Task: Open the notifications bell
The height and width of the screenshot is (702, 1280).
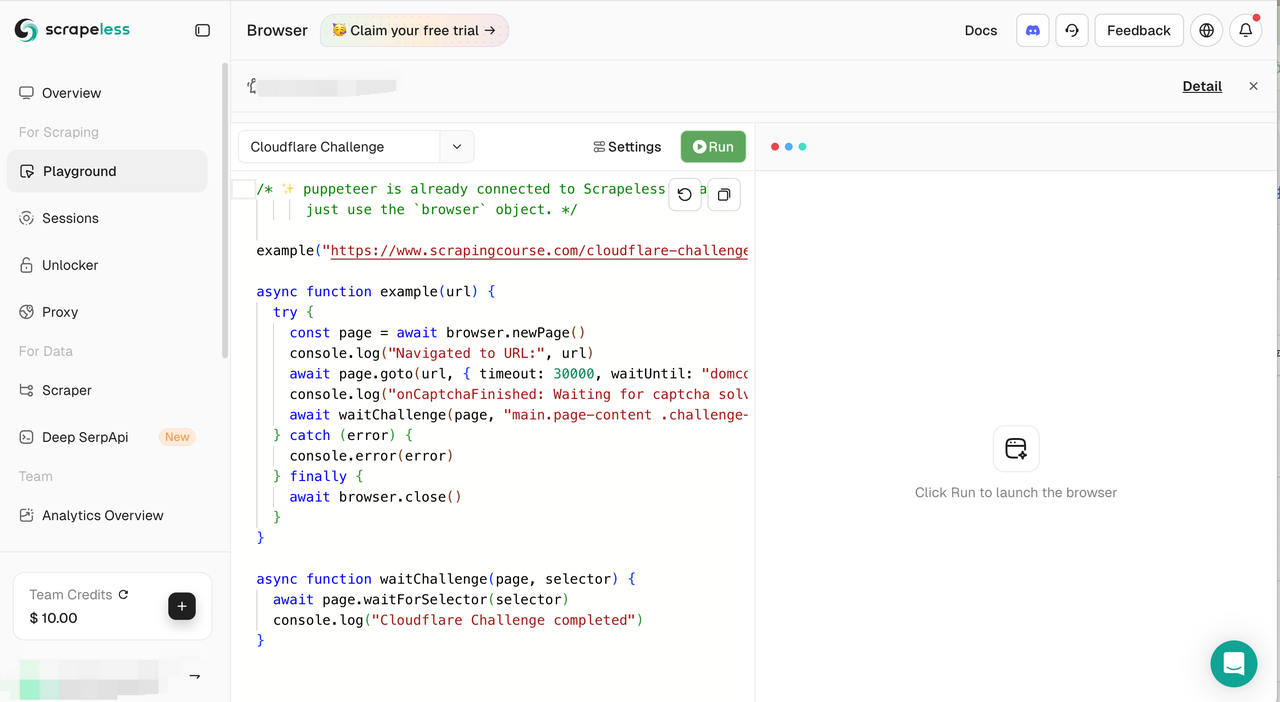Action: tap(1246, 30)
